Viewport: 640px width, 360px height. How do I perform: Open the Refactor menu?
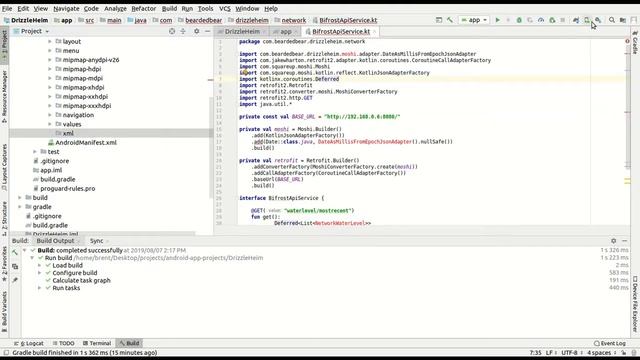tap(144, 8)
